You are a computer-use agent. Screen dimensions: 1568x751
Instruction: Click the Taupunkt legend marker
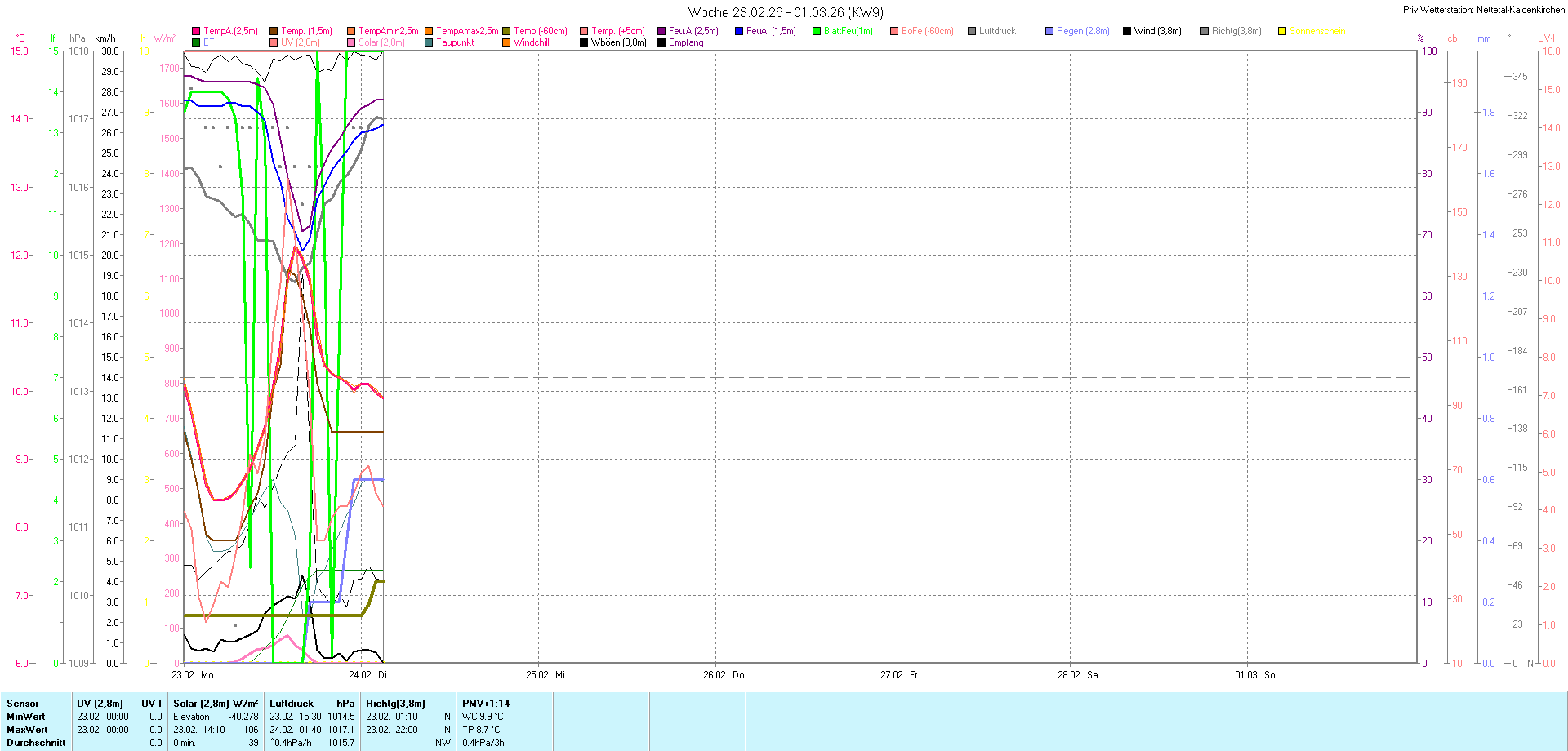(x=429, y=42)
